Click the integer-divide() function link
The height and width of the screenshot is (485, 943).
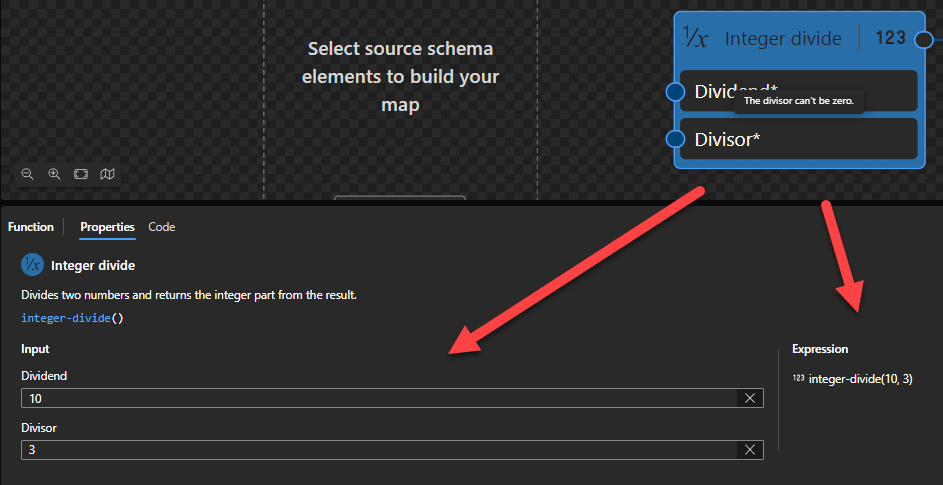pyautogui.click(x=71, y=318)
